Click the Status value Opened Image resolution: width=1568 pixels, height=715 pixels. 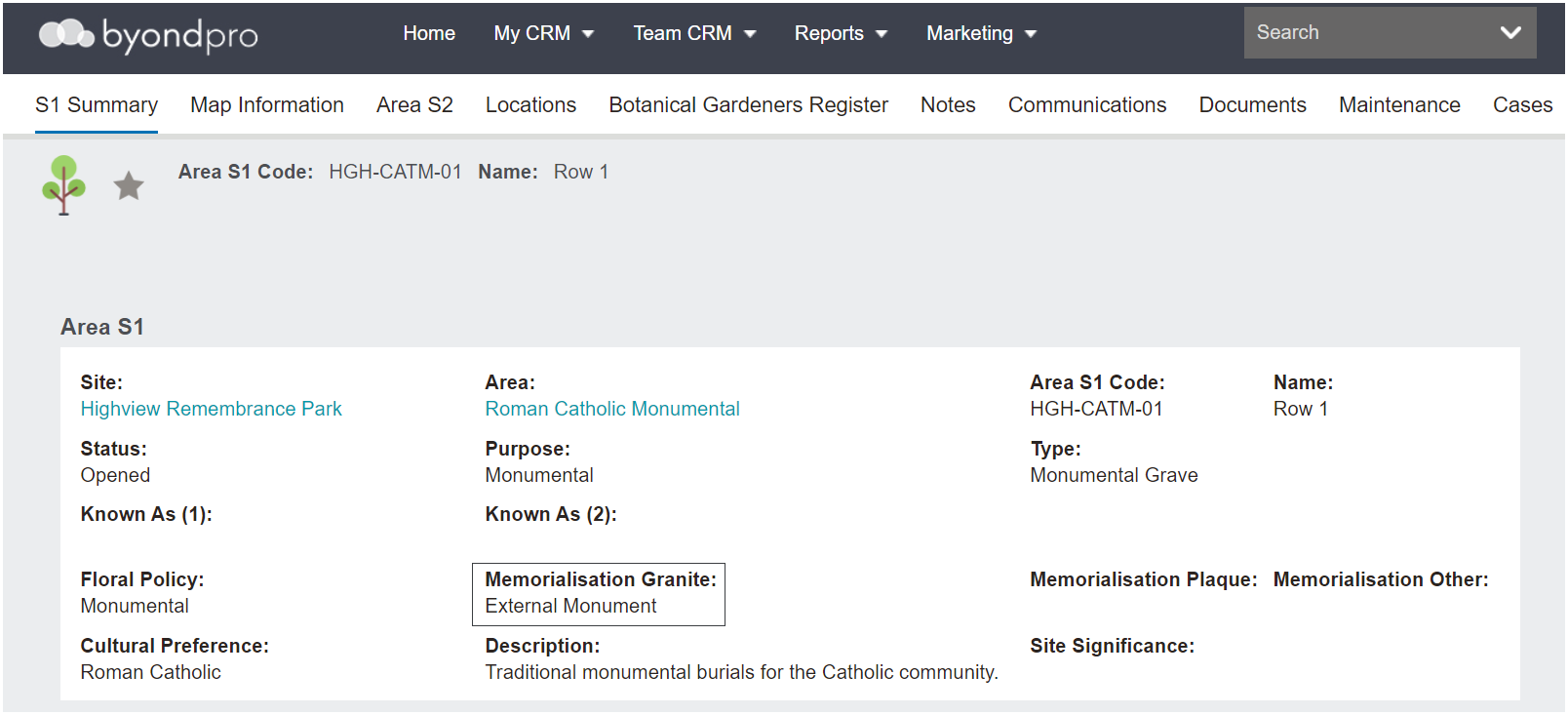(x=115, y=475)
